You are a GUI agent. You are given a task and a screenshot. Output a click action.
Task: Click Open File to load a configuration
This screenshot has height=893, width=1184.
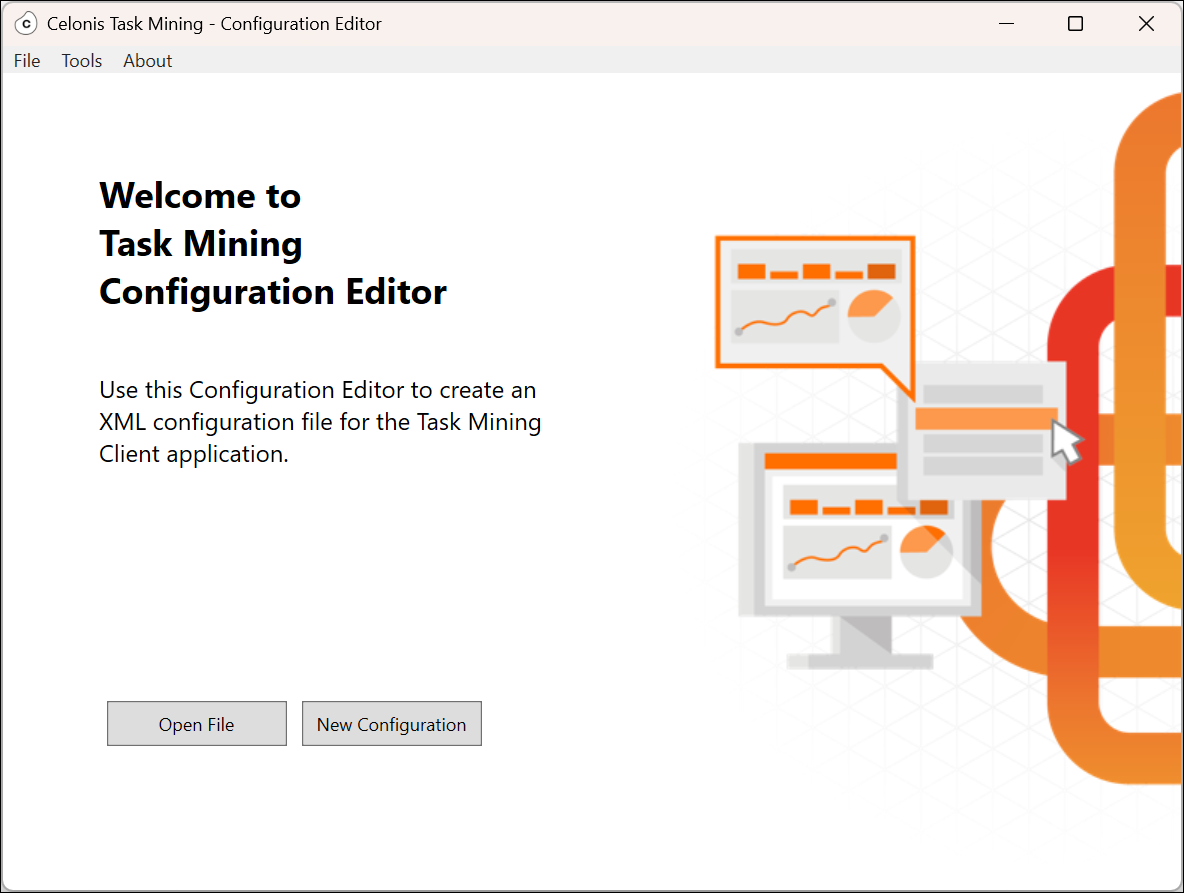(x=196, y=723)
